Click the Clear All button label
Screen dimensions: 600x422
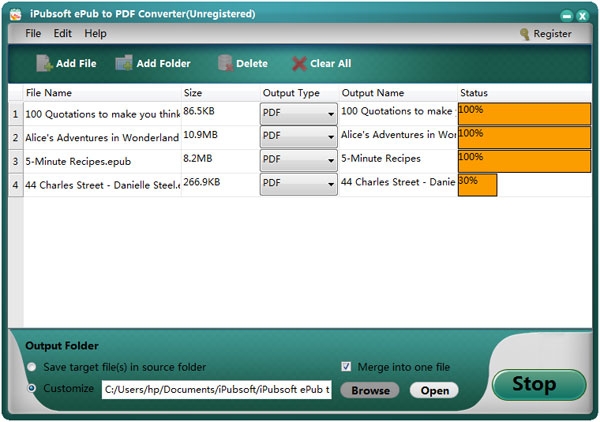coord(331,64)
